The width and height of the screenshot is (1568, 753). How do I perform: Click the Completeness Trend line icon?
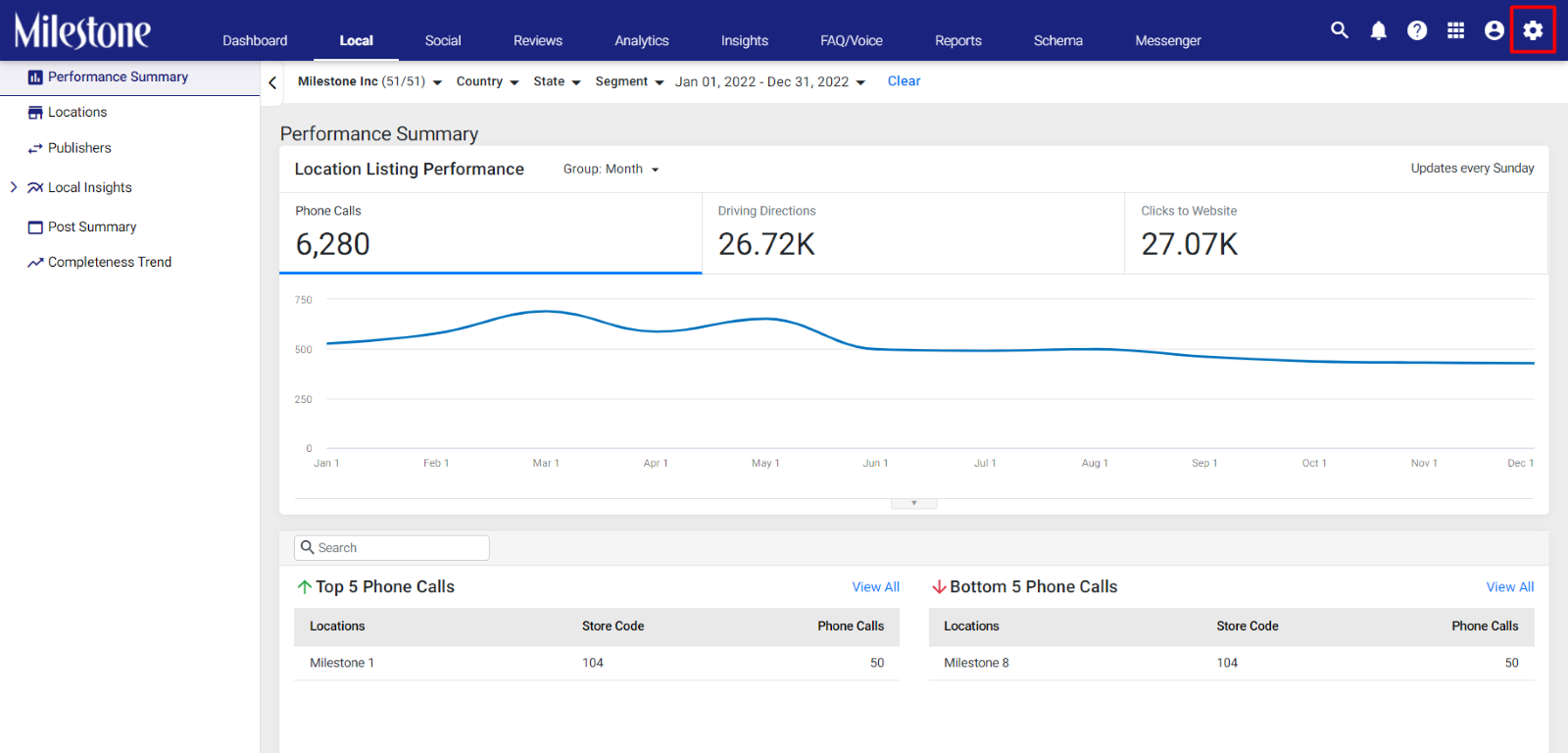point(35,263)
